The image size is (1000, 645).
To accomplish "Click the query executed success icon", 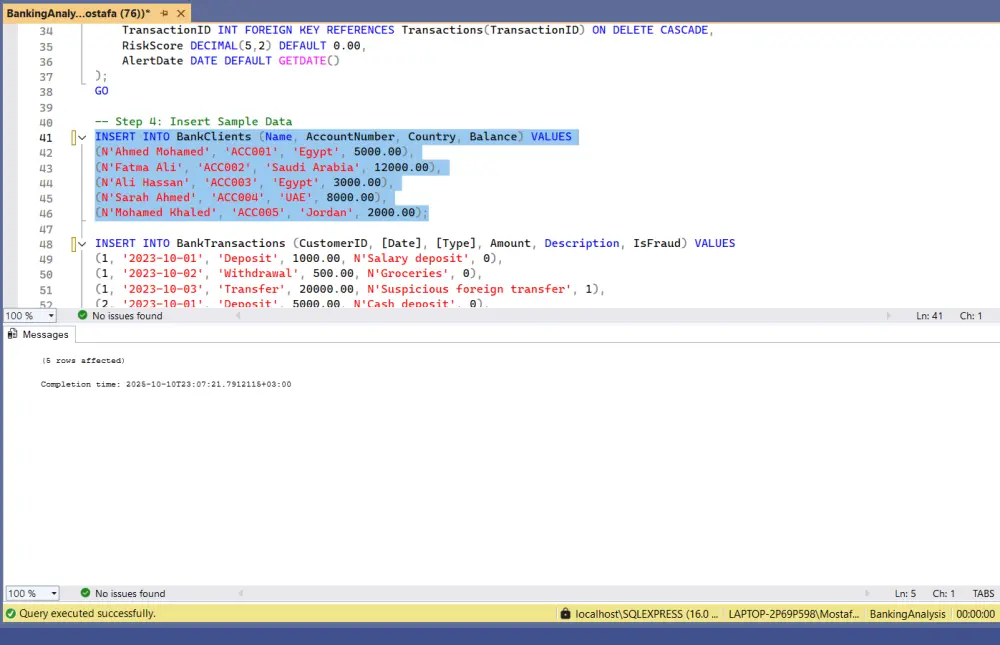I will point(11,613).
